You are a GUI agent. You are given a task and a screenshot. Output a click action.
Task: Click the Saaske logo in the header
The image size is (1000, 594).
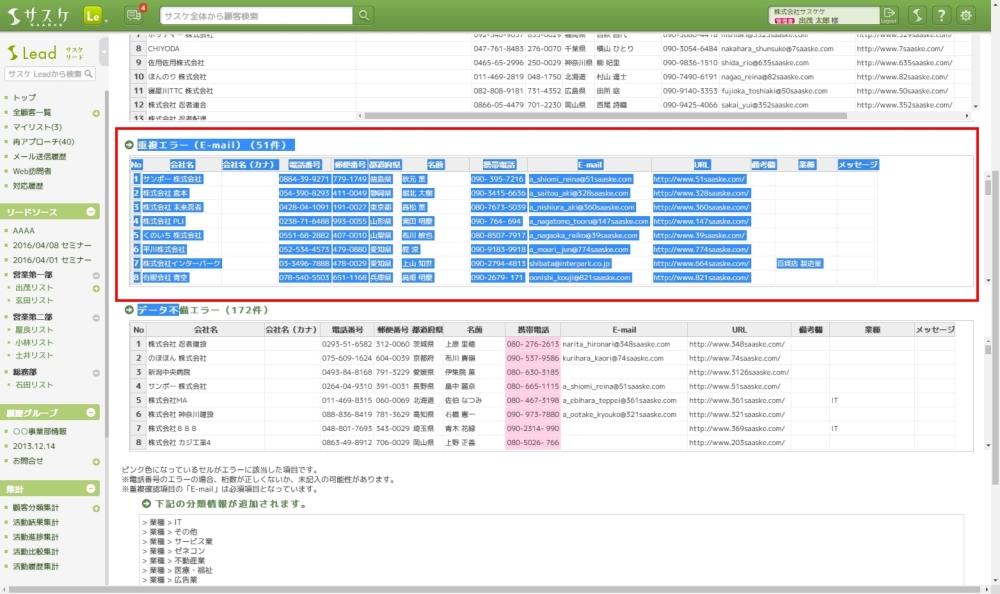[x=40, y=15]
